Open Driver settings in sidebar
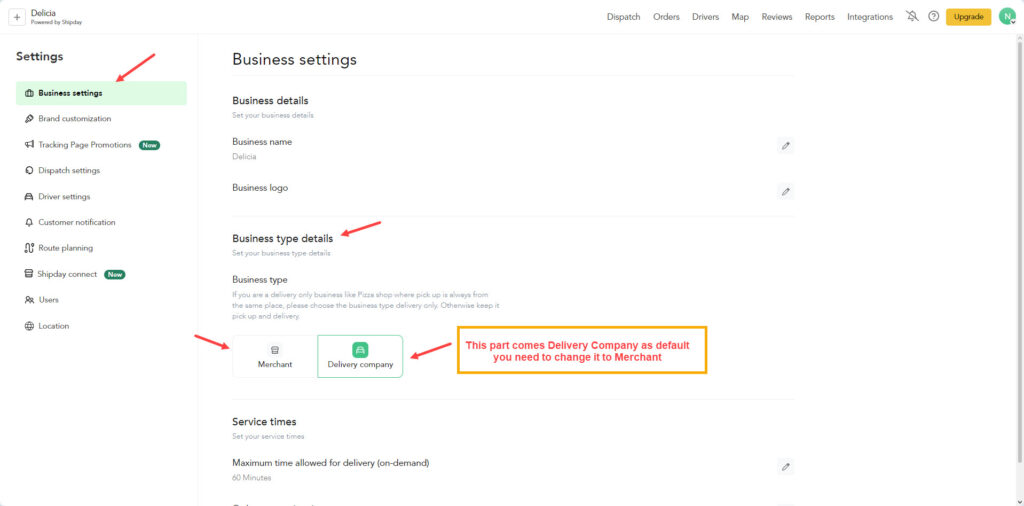 pyautogui.click(x=64, y=197)
